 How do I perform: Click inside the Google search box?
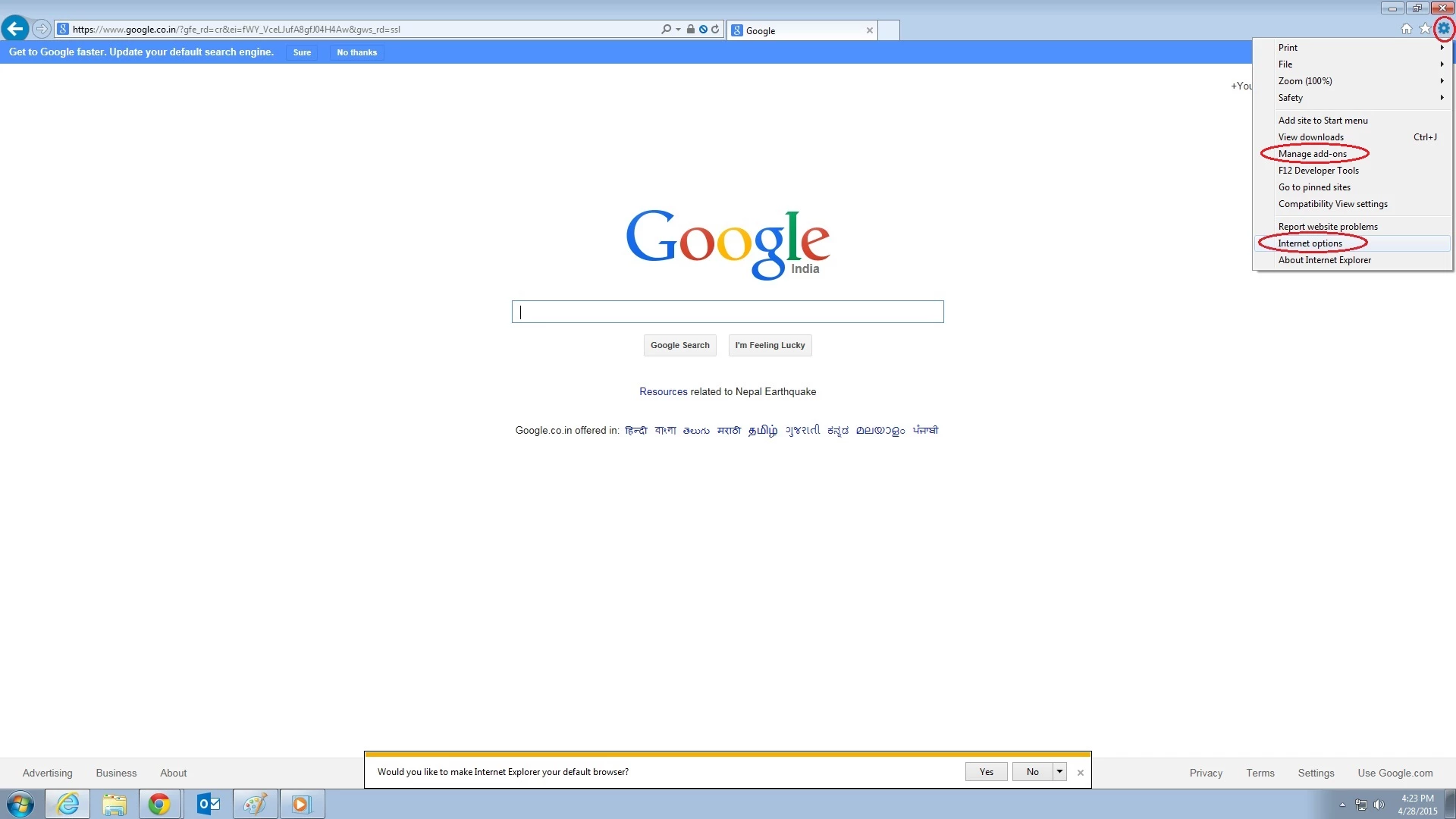727,312
